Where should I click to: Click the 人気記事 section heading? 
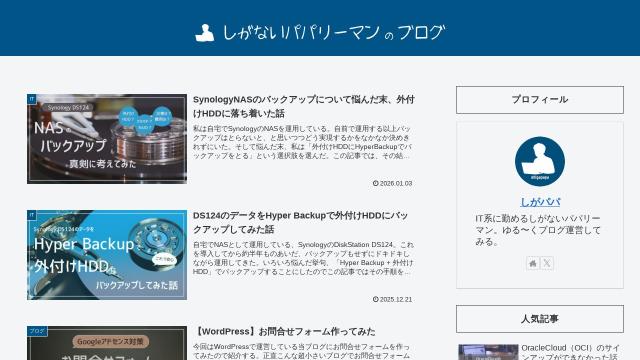(x=540, y=319)
